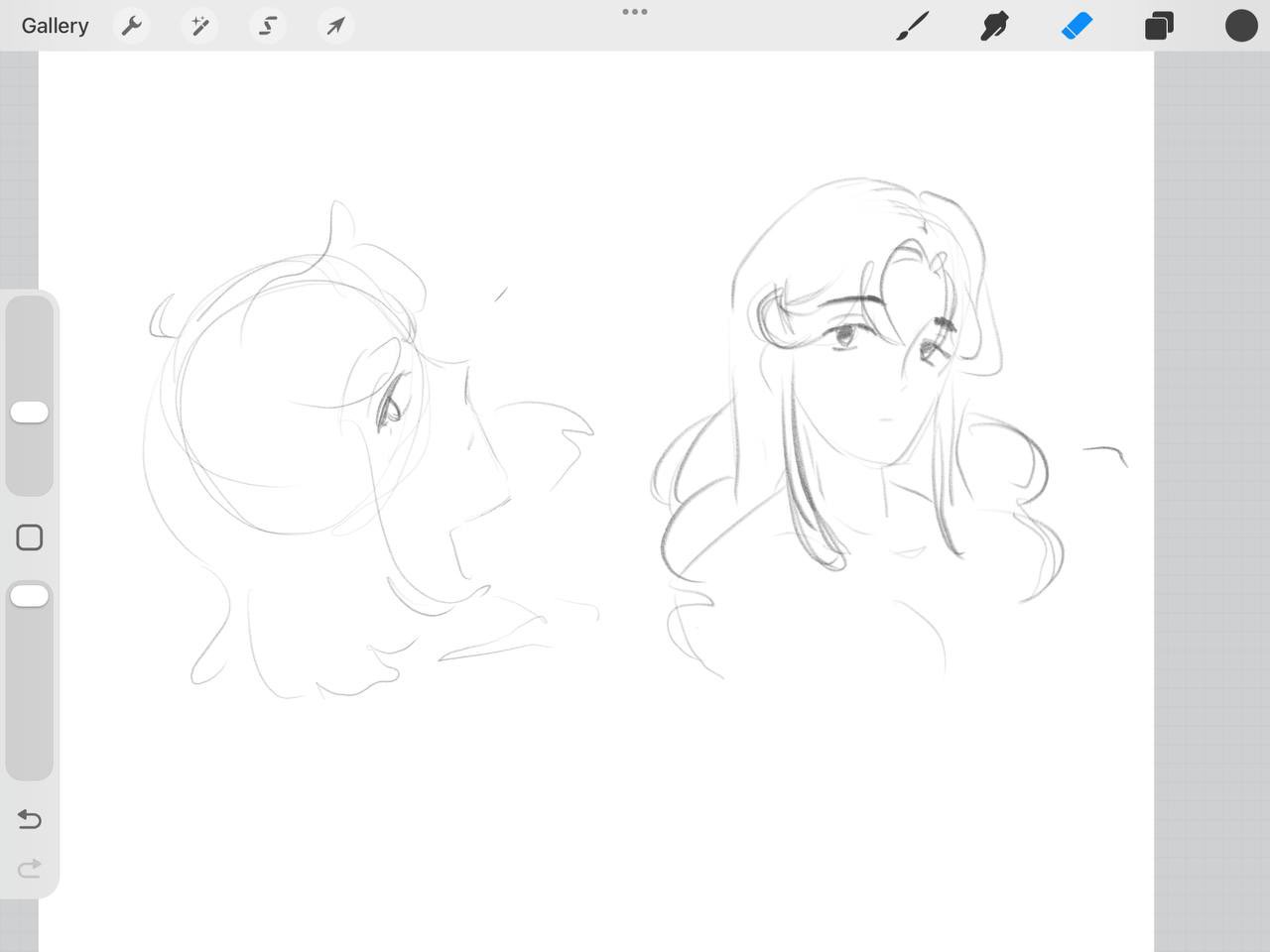The height and width of the screenshot is (952, 1270).
Task: Click the bottom of the opacity slider track
Action: click(29, 764)
